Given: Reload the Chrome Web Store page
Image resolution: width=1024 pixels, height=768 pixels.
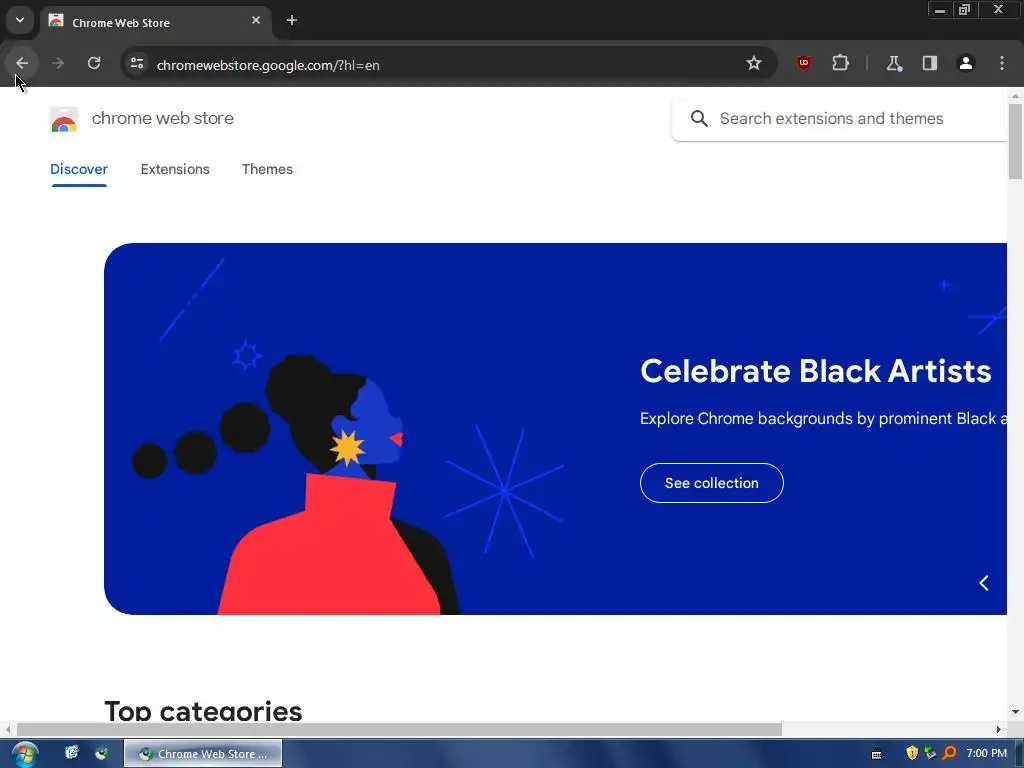Looking at the screenshot, I should click(94, 63).
